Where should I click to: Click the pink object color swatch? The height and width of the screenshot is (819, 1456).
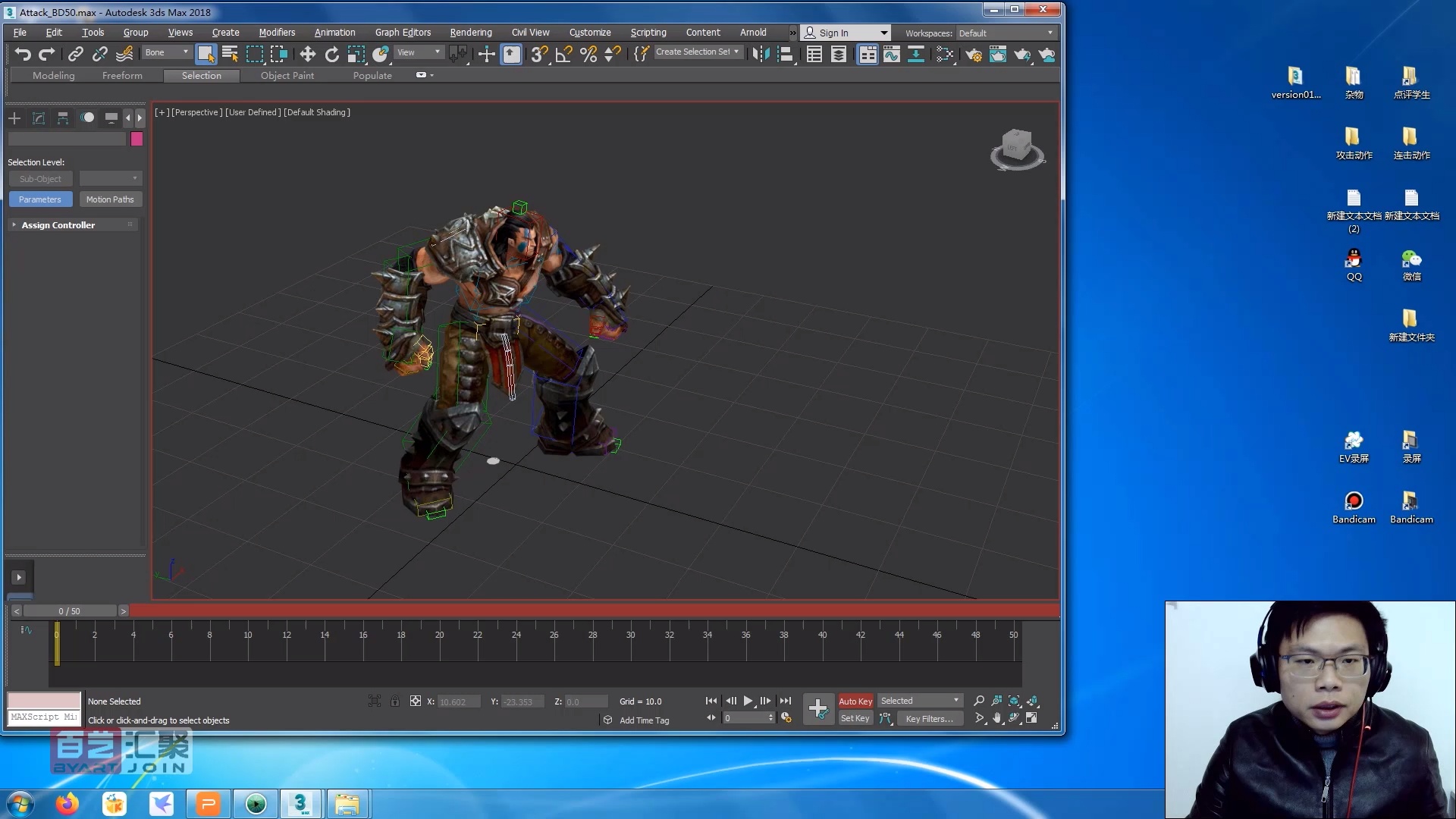(x=136, y=139)
